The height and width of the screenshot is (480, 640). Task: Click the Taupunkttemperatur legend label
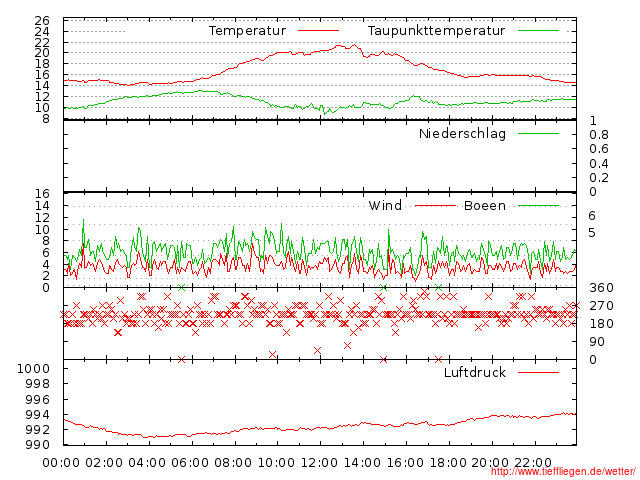[436, 31]
